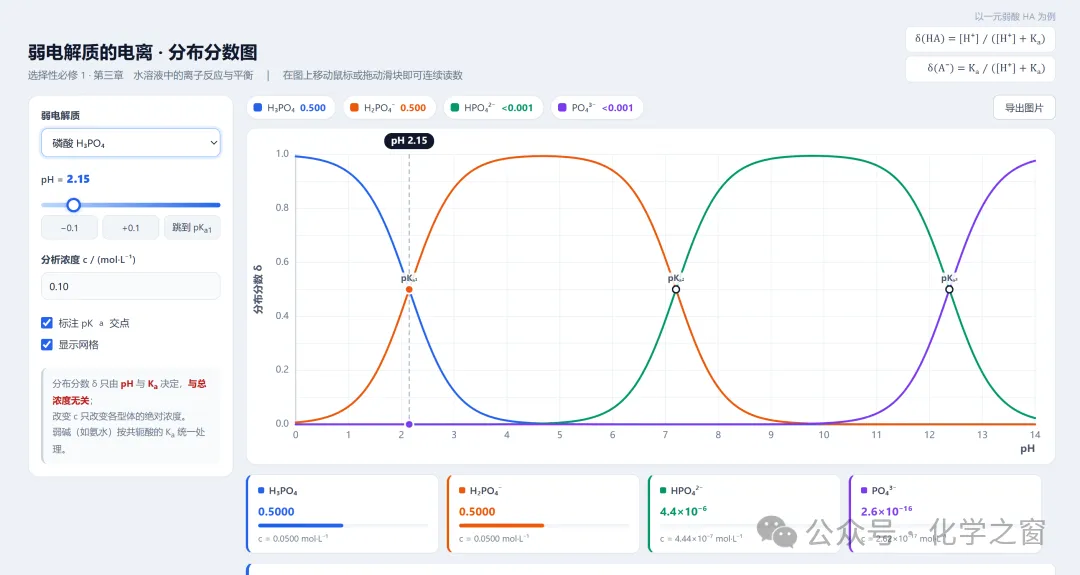Image resolution: width=1080 pixels, height=575 pixels.
Task: Click the blue H₃PO₄ legend color square
Action: 258,107
